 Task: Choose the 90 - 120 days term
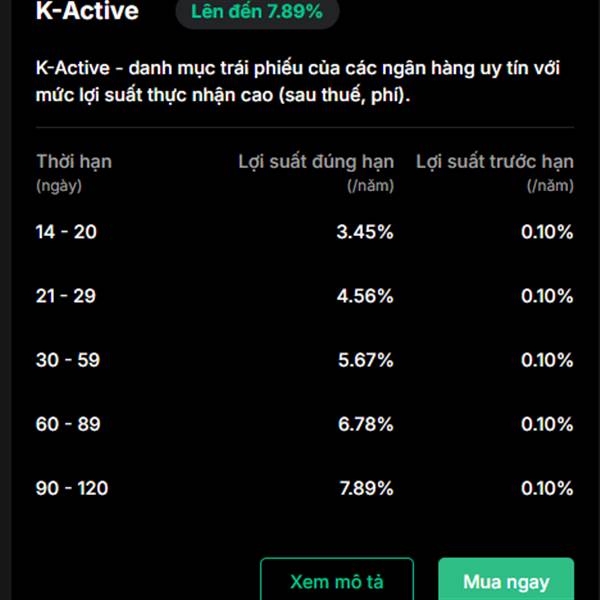point(72,488)
